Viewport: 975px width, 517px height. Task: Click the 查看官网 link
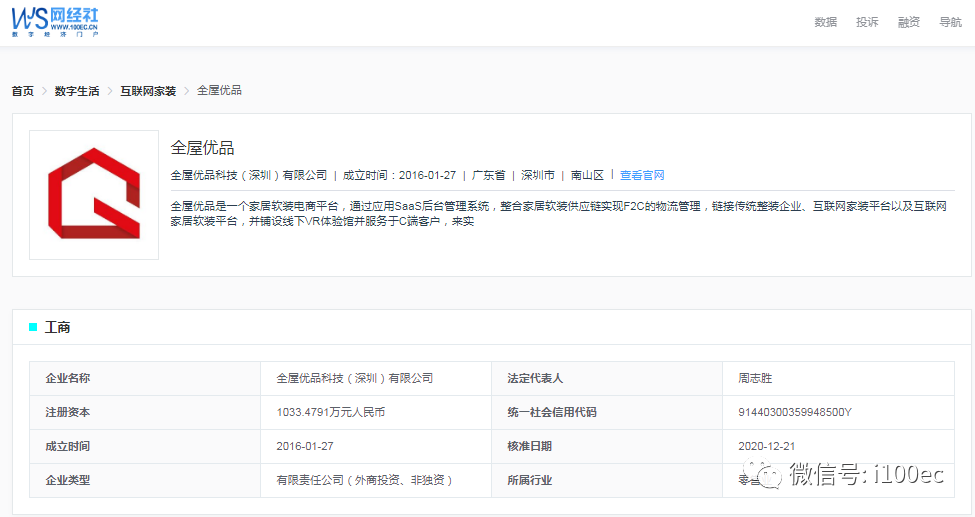642,175
